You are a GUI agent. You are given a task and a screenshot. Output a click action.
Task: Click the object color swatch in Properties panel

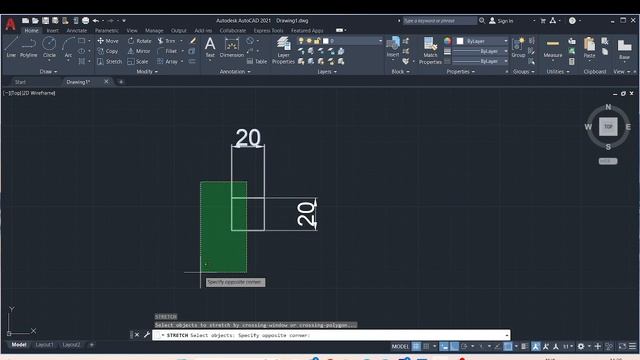460,41
